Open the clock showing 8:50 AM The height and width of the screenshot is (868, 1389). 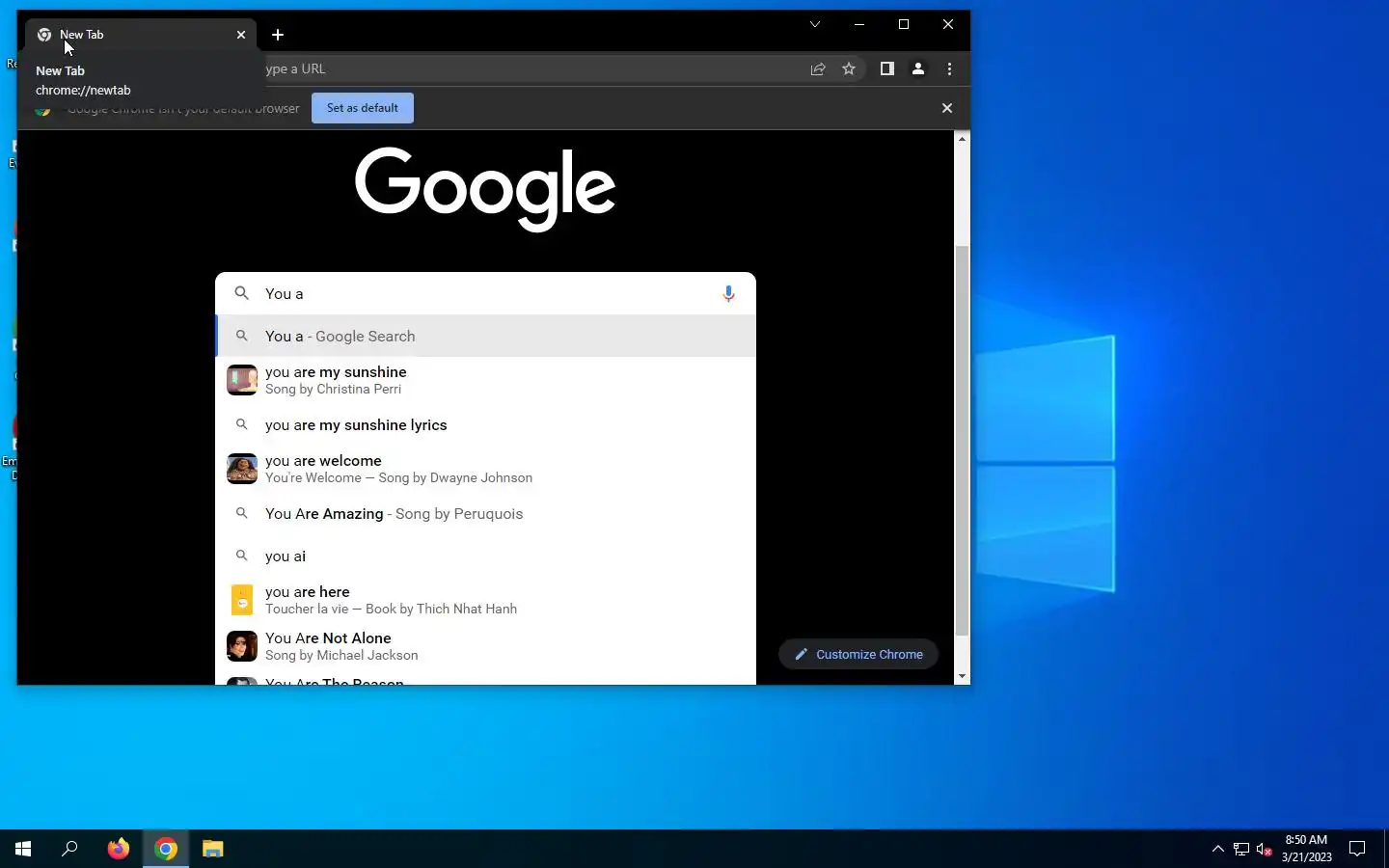click(1306, 849)
